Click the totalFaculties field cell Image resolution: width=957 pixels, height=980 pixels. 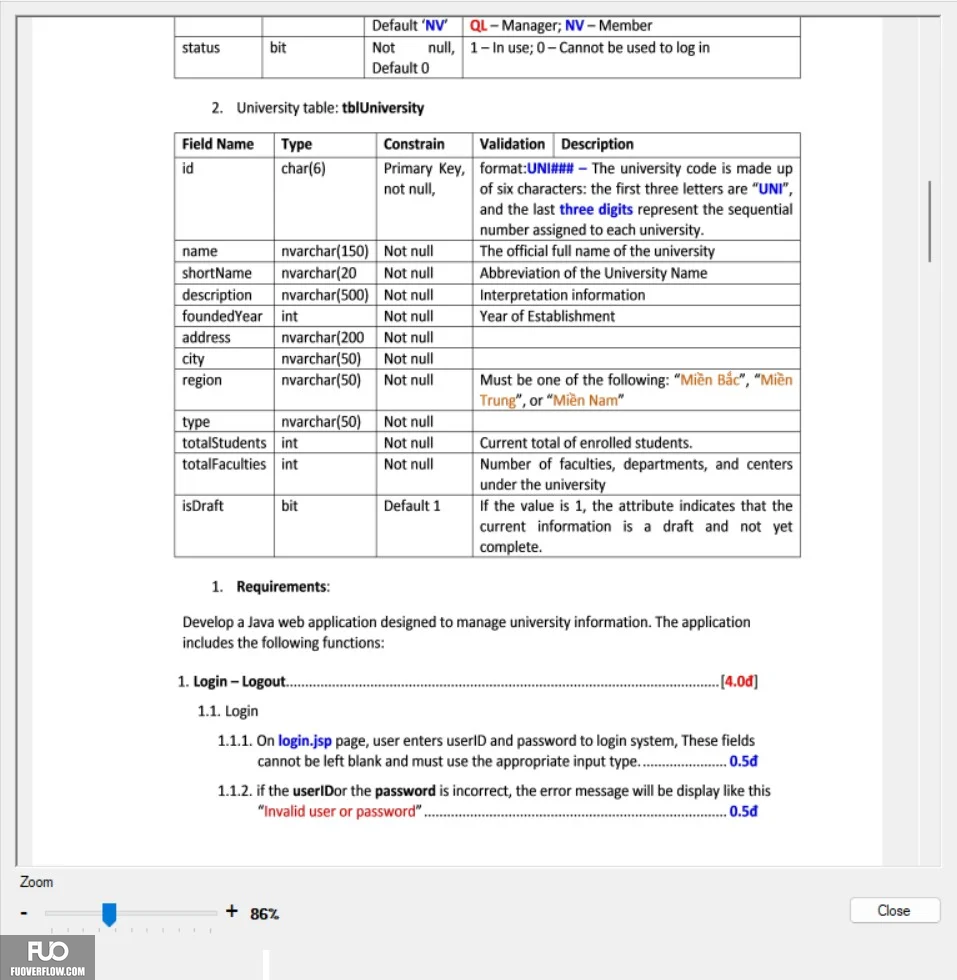(x=224, y=474)
